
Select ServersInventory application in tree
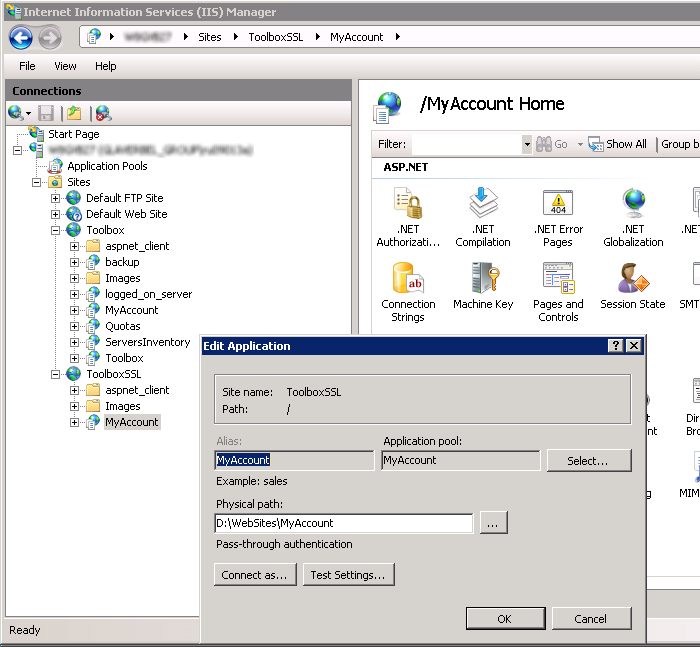[x=148, y=342]
